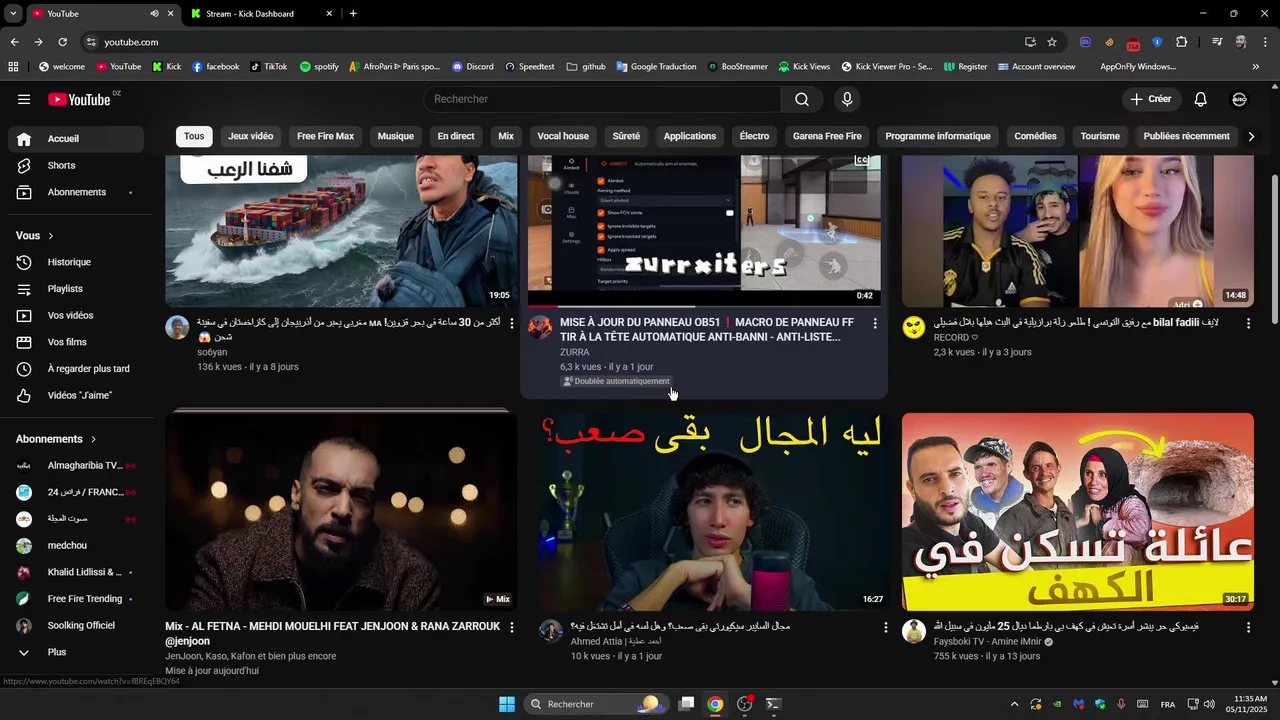The height and width of the screenshot is (720, 1280).
Task: Open medchou channel subscription
Action: coord(76,546)
